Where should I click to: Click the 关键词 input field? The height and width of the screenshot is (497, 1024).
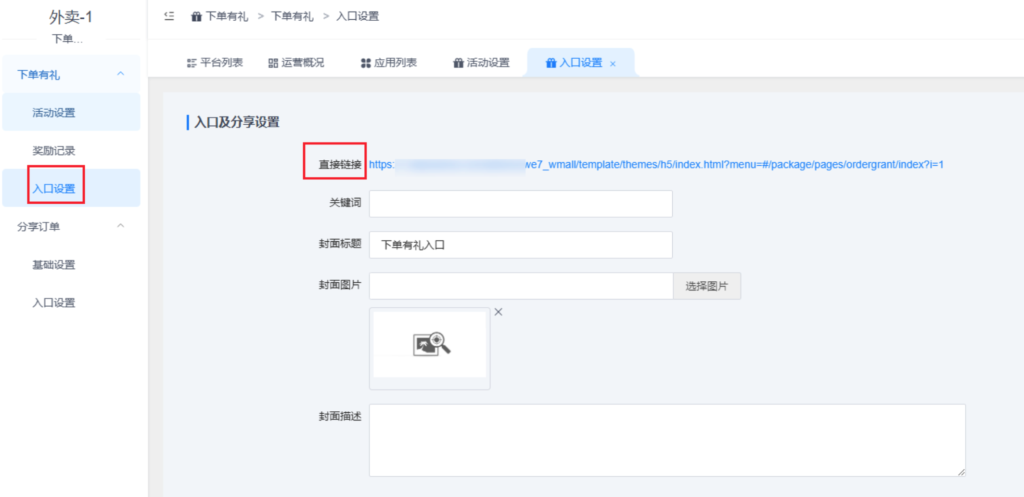tap(520, 204)
